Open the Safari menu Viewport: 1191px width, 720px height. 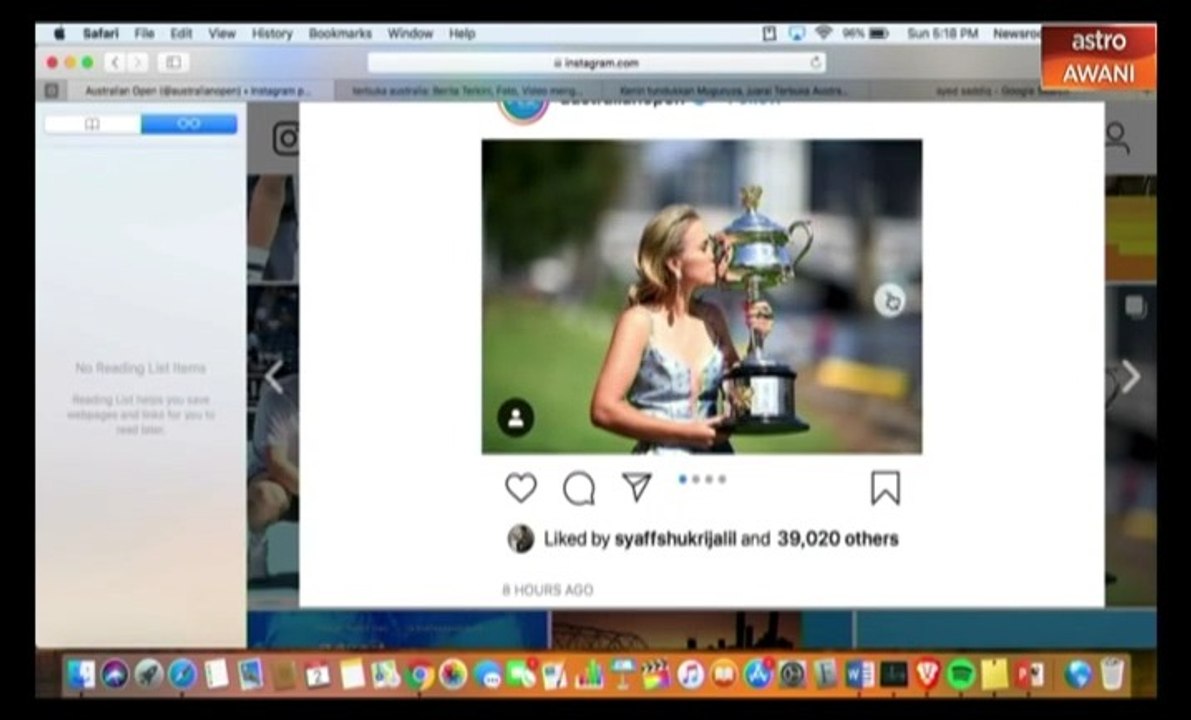click(101, 33)
